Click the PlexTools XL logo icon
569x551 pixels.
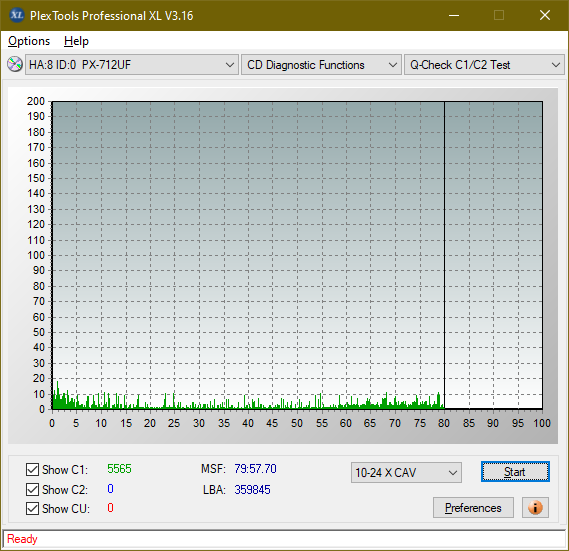pos(16,15)
